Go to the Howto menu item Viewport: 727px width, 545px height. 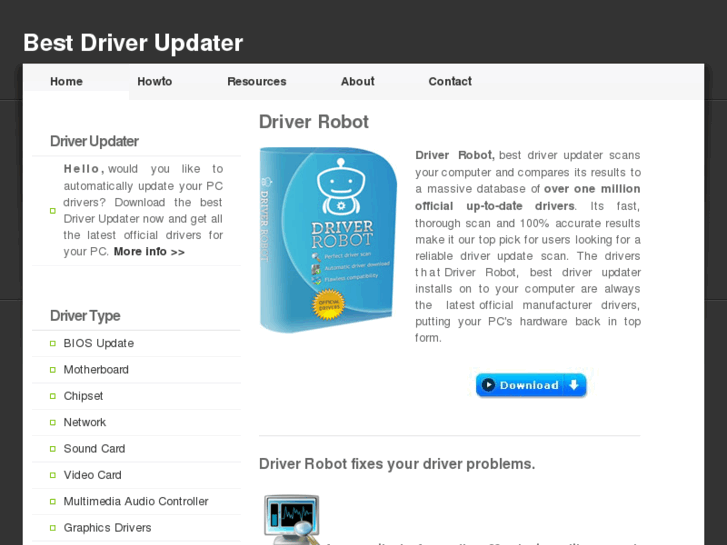[154, 82]
